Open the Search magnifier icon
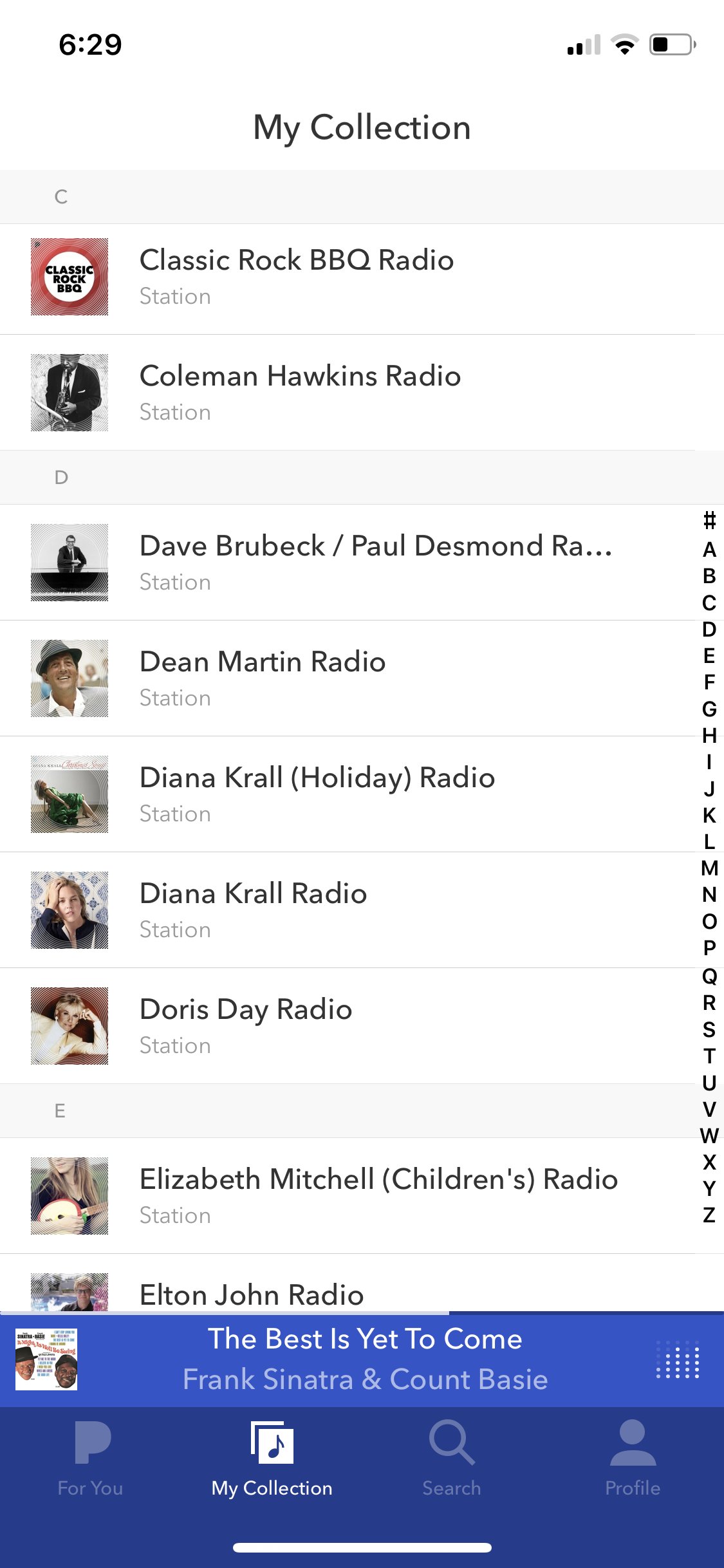Viewport: 724px width, 1568px height. click(452, 1443)
